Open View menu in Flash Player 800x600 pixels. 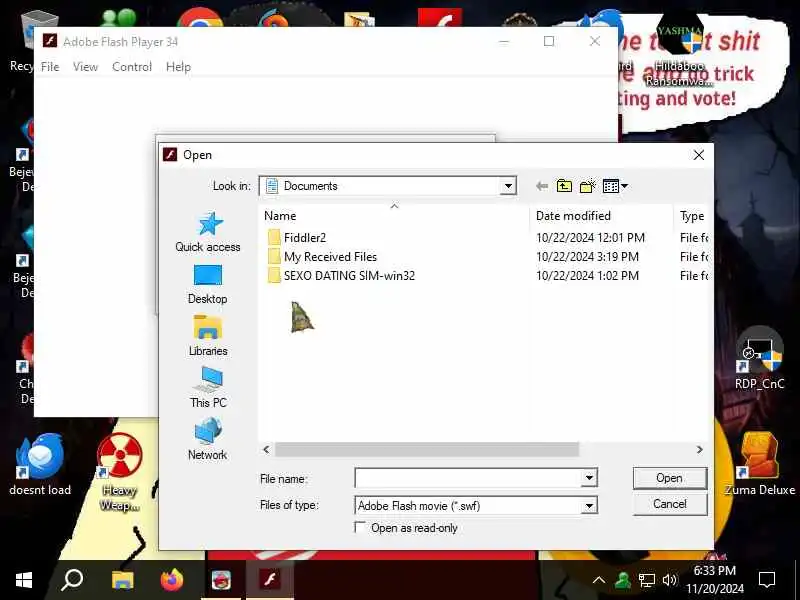85,67
